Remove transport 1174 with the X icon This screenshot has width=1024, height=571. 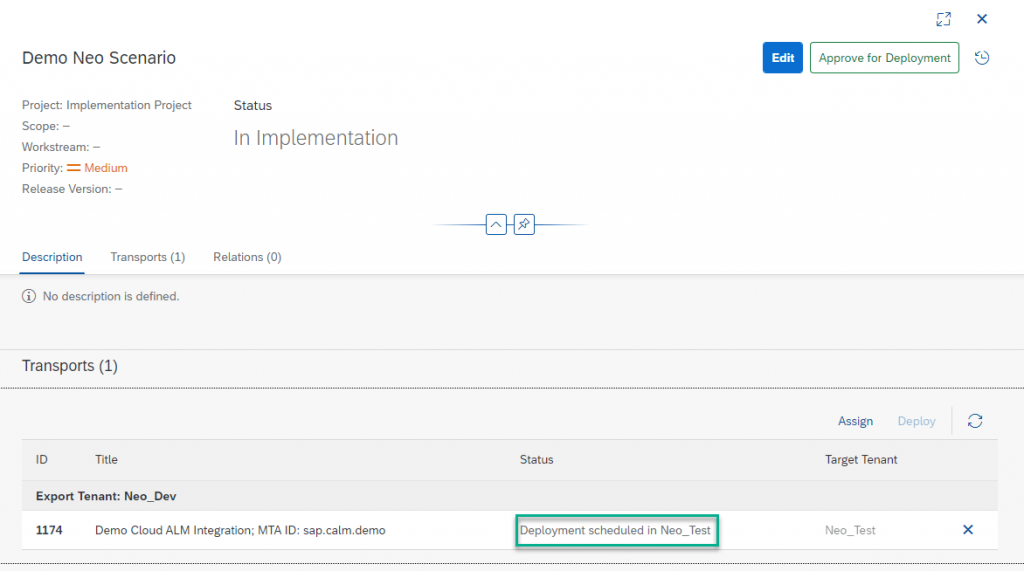pos(968,530)
